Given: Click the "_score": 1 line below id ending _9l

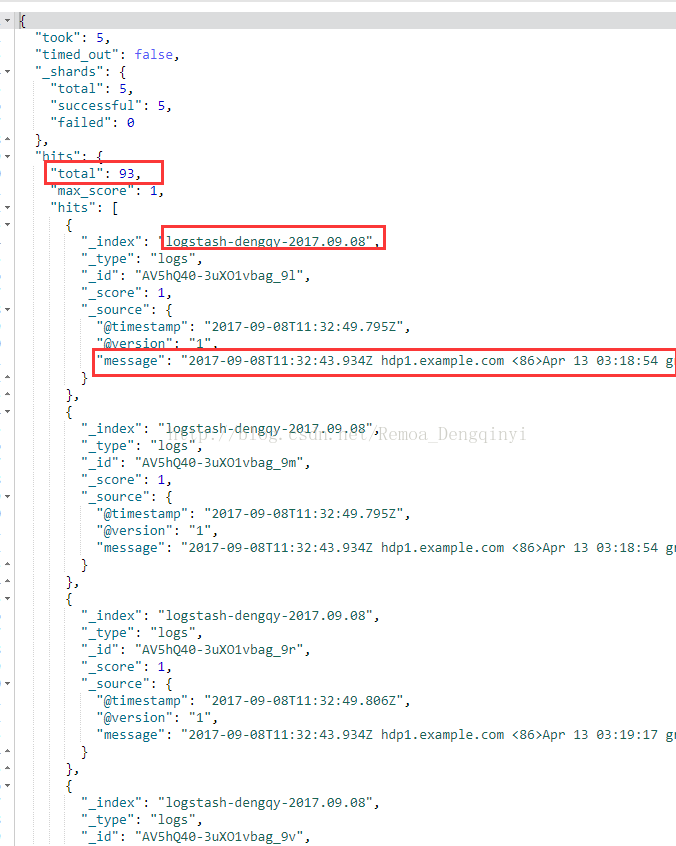Looking at the screenshot, I should point(126,293).
